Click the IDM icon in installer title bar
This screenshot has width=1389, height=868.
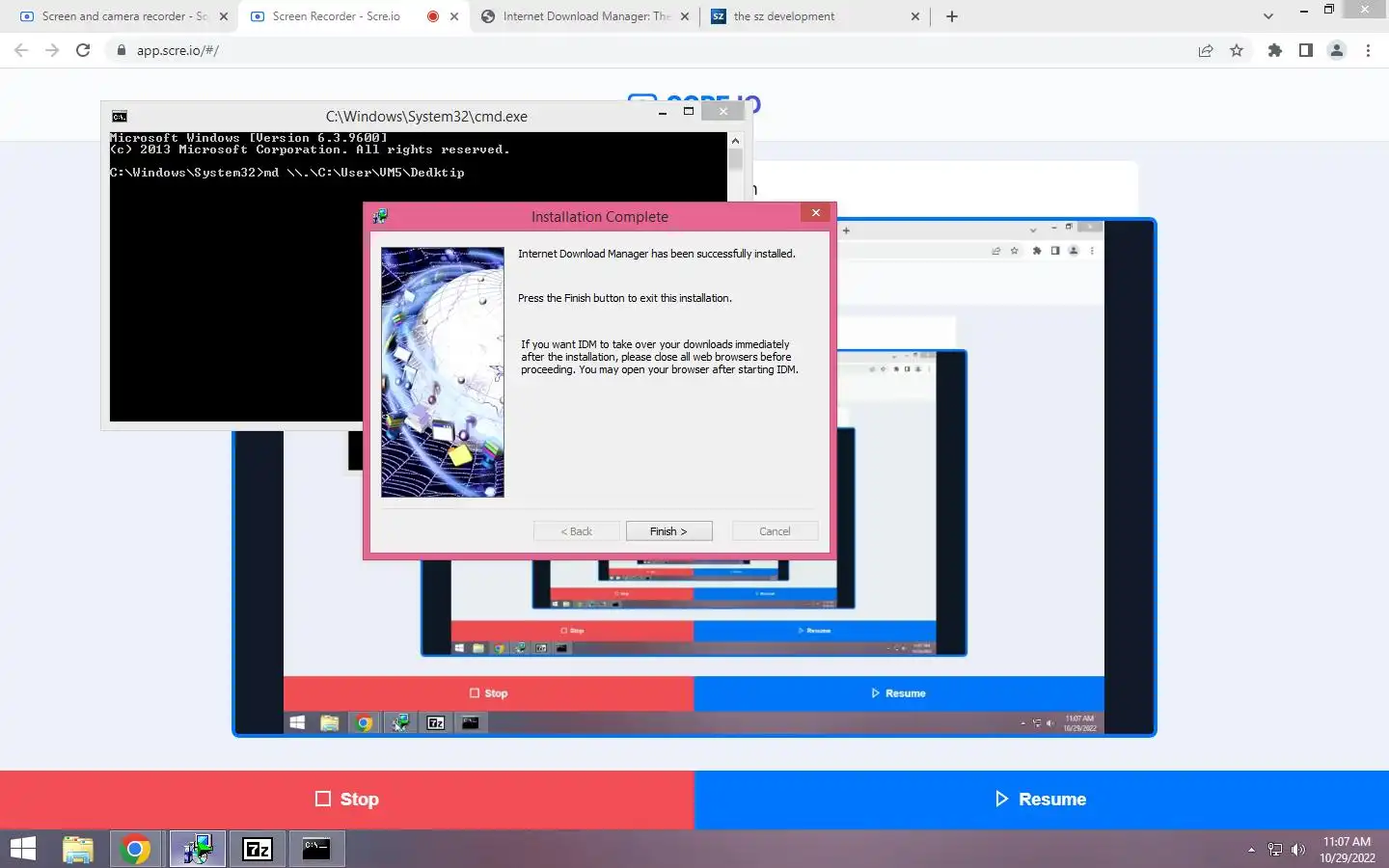[x=380, y=216]
